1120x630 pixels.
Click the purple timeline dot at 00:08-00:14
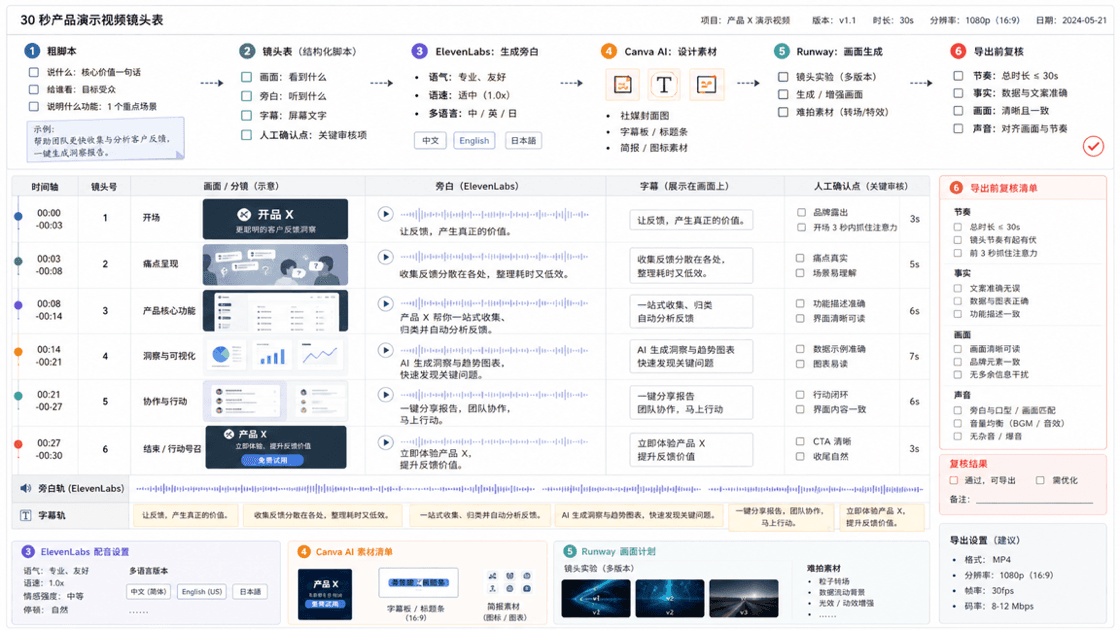pyautogui.click(x=19, y=305)
